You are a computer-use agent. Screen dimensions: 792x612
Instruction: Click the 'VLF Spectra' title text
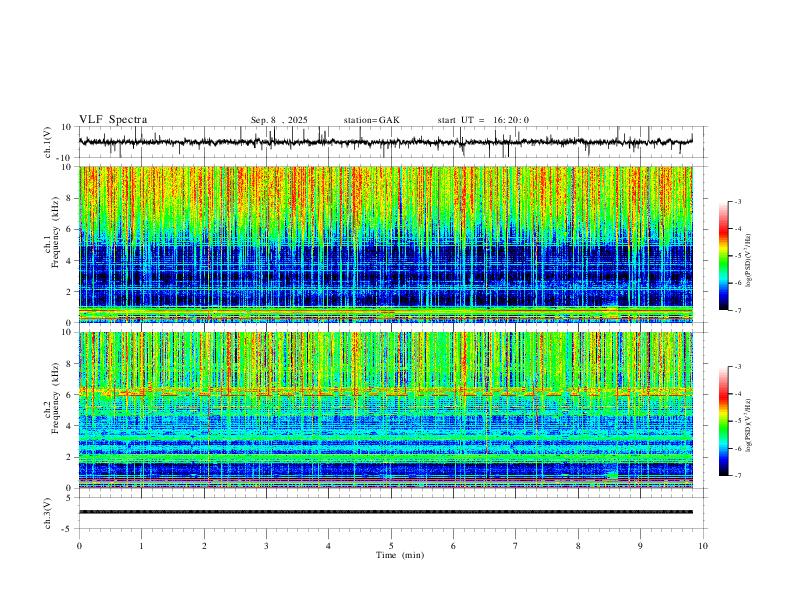coord(113,120)
